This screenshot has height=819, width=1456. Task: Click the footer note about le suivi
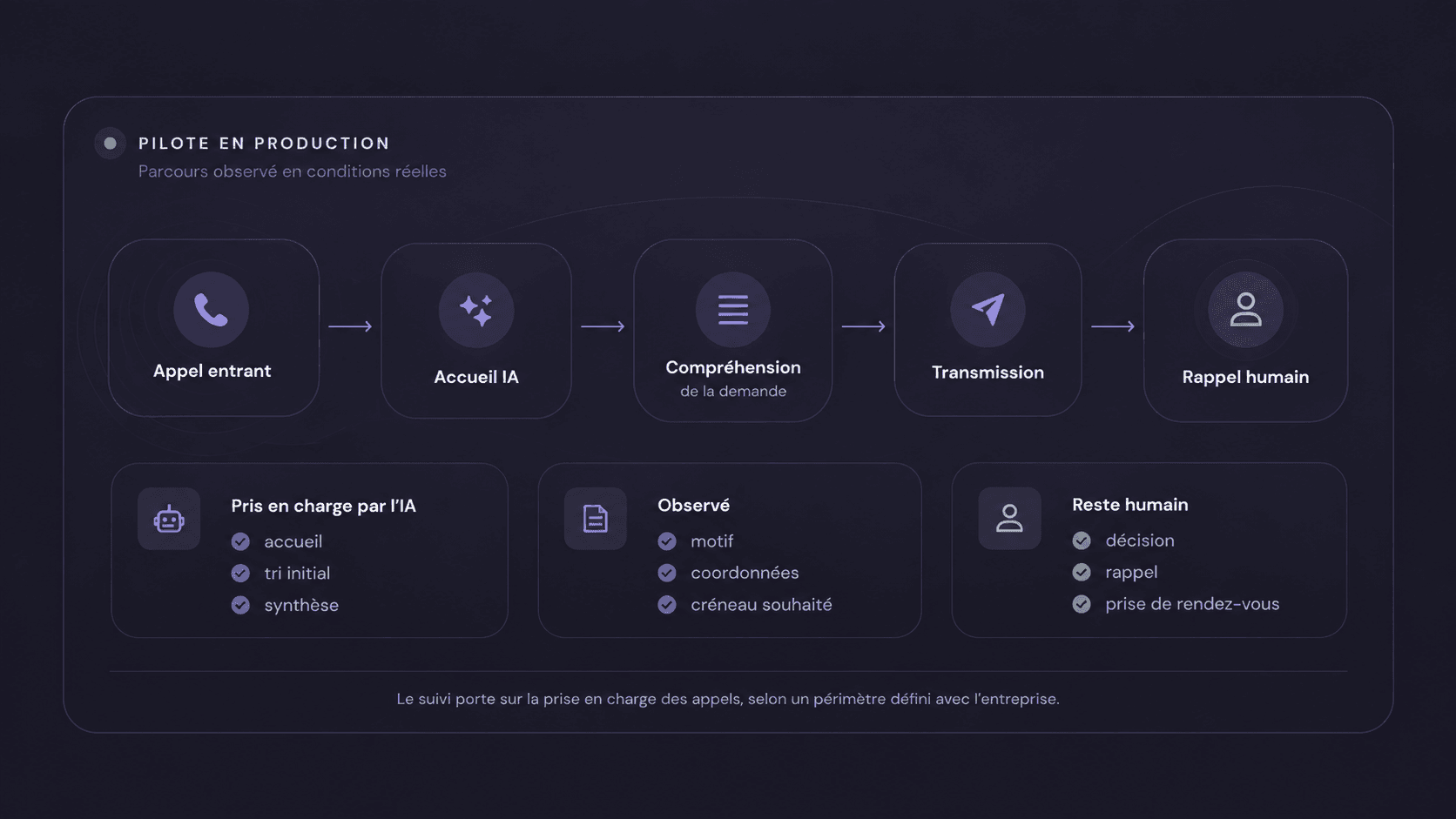pyautogui.click(x=728, y=699)
